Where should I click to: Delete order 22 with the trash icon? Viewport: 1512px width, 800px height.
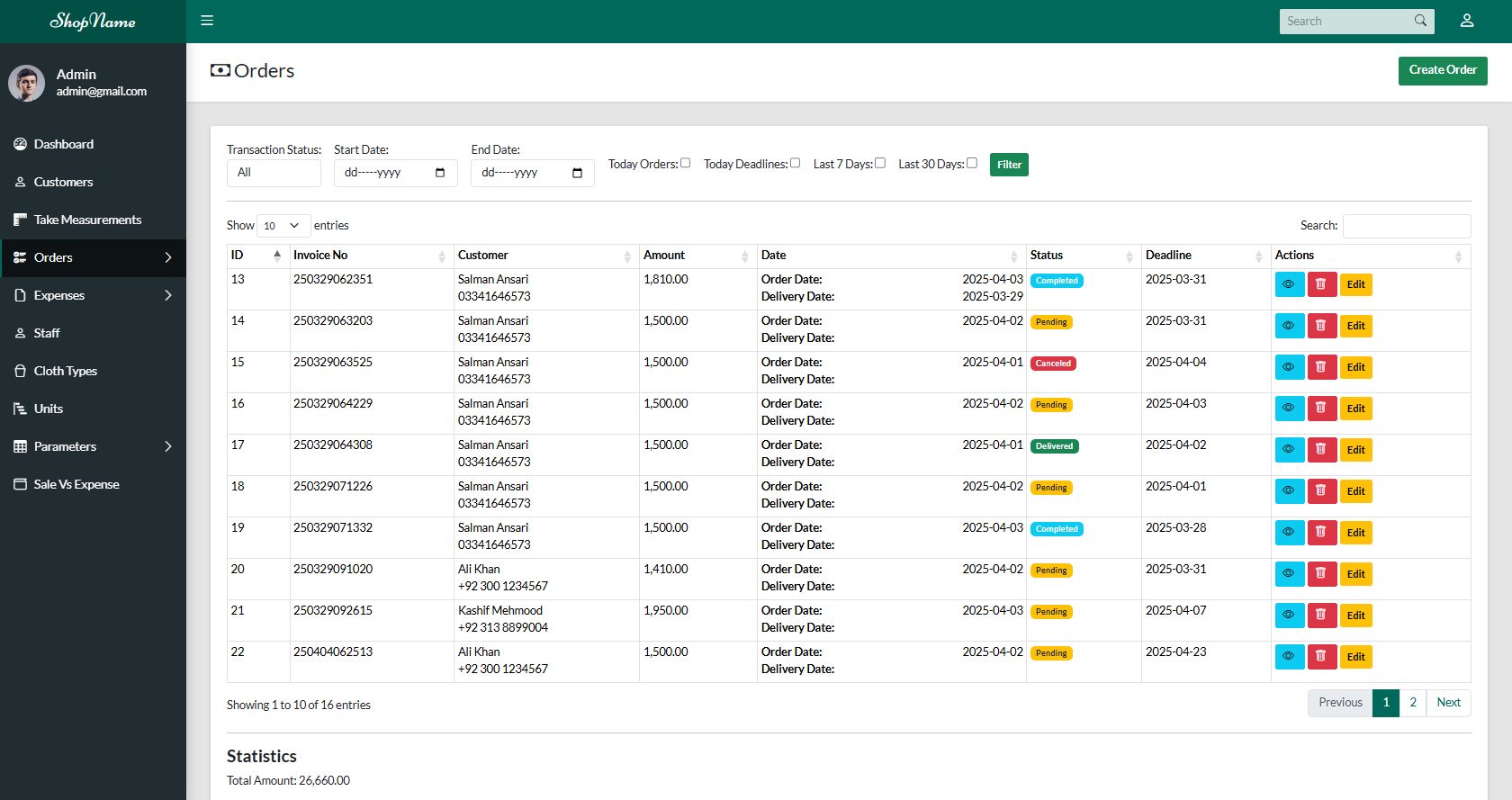click(x=1321, y=657)
